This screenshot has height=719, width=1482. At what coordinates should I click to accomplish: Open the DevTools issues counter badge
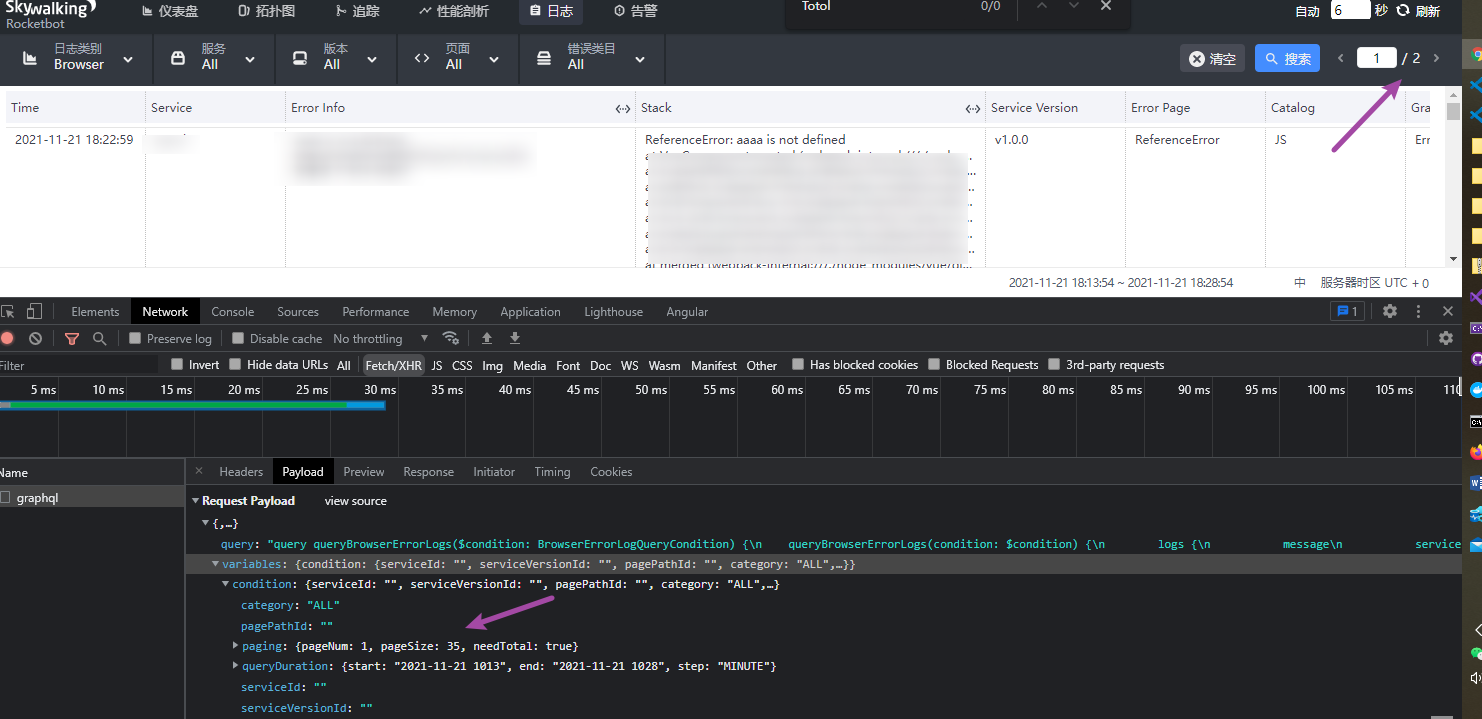click(x=1347, y=311)
